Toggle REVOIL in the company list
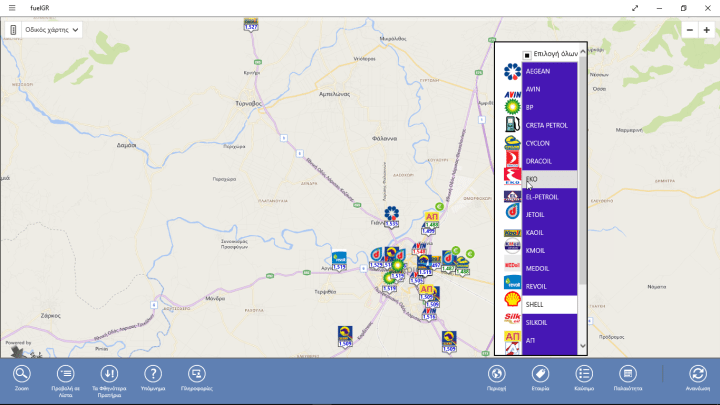Viewport: 720px width, 405px height. tap(549, 286)
